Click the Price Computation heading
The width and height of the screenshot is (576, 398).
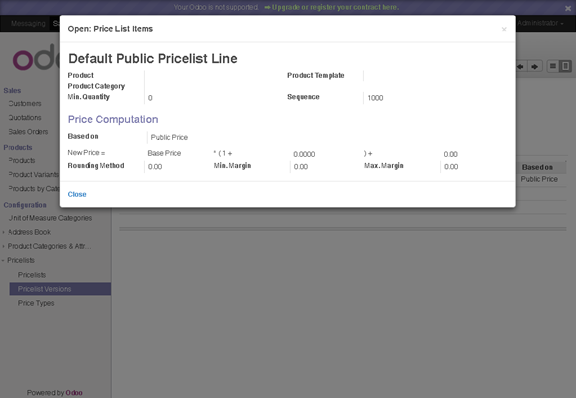coord(113,119)
